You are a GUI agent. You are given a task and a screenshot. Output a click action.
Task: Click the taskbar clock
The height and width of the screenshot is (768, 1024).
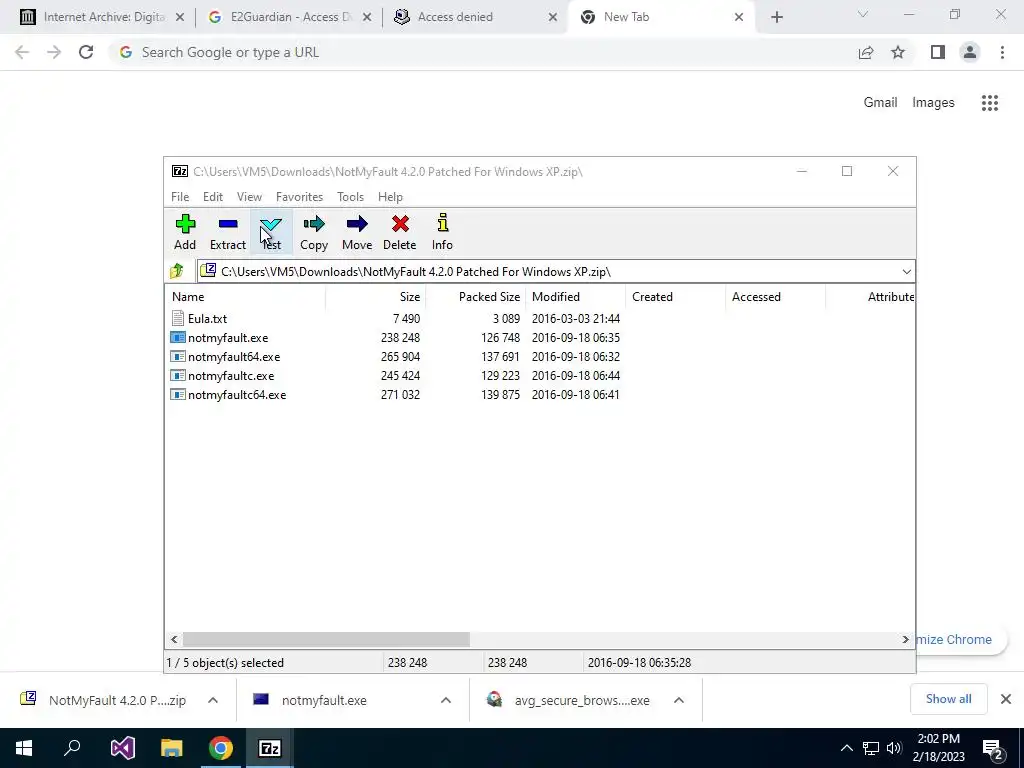pyautogui.click(x=938, y=748)
